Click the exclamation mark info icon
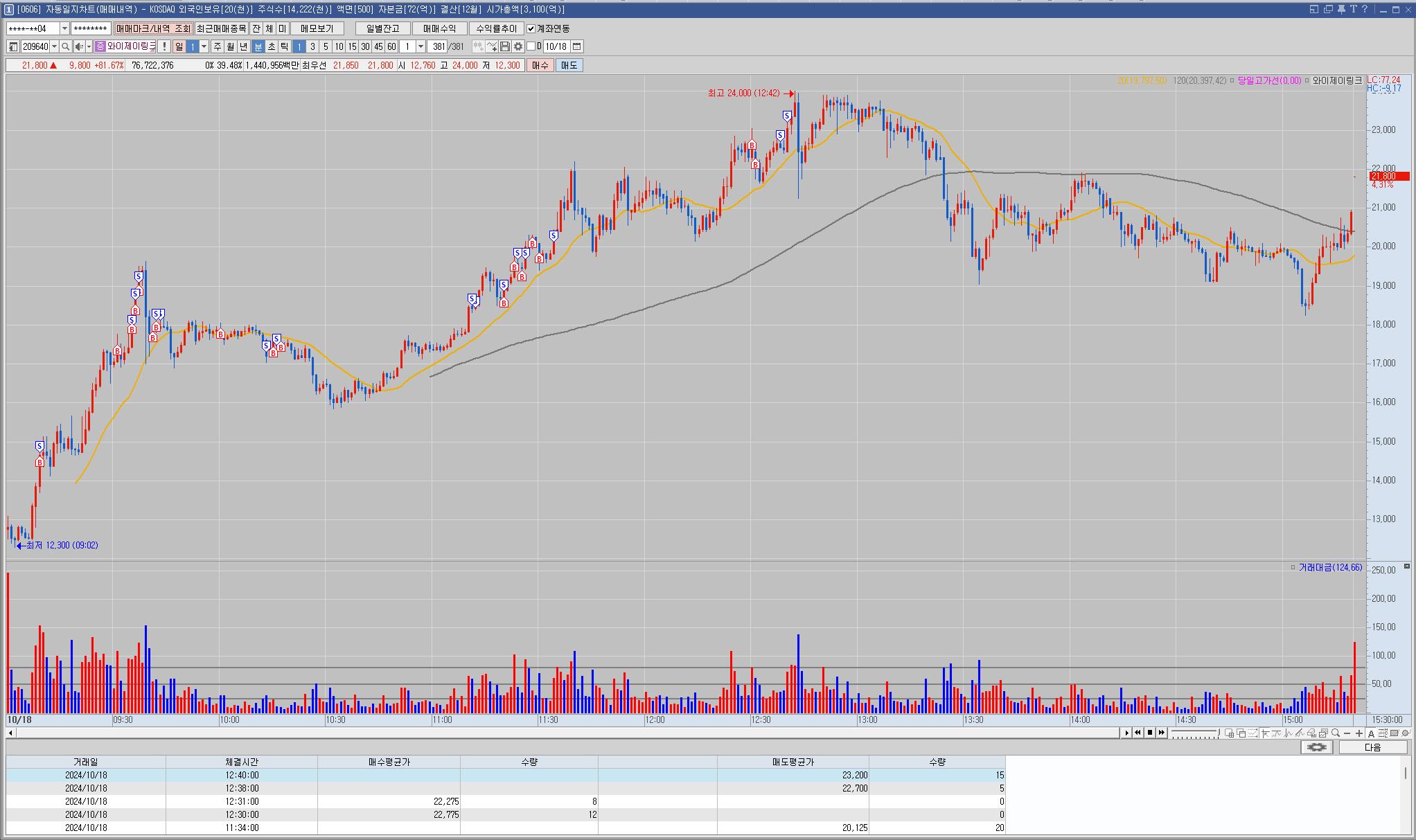 click(x=163, y=46)
